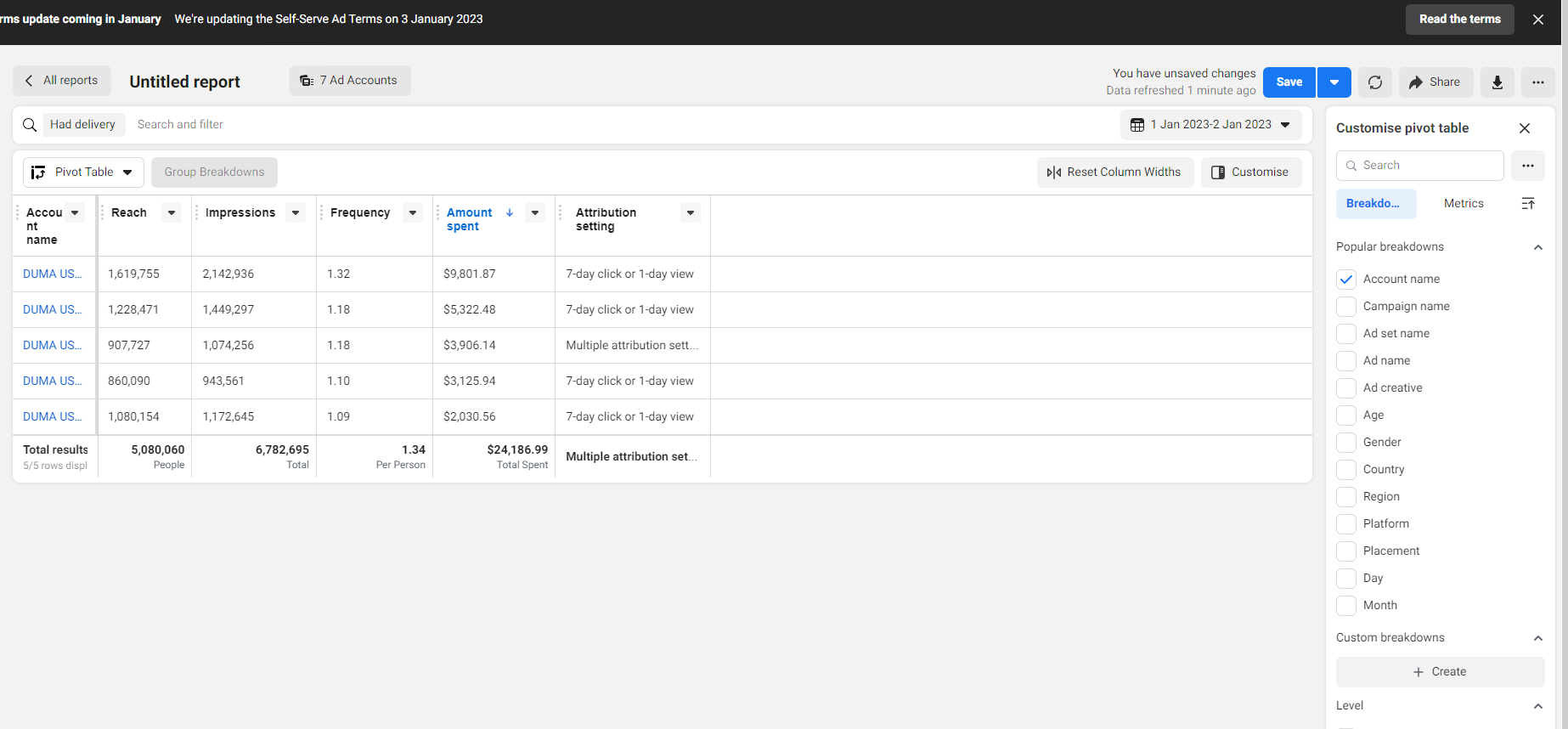Click the Save report button
The height and width of the screenshot is (729, 1568).
pos(1289,82)
